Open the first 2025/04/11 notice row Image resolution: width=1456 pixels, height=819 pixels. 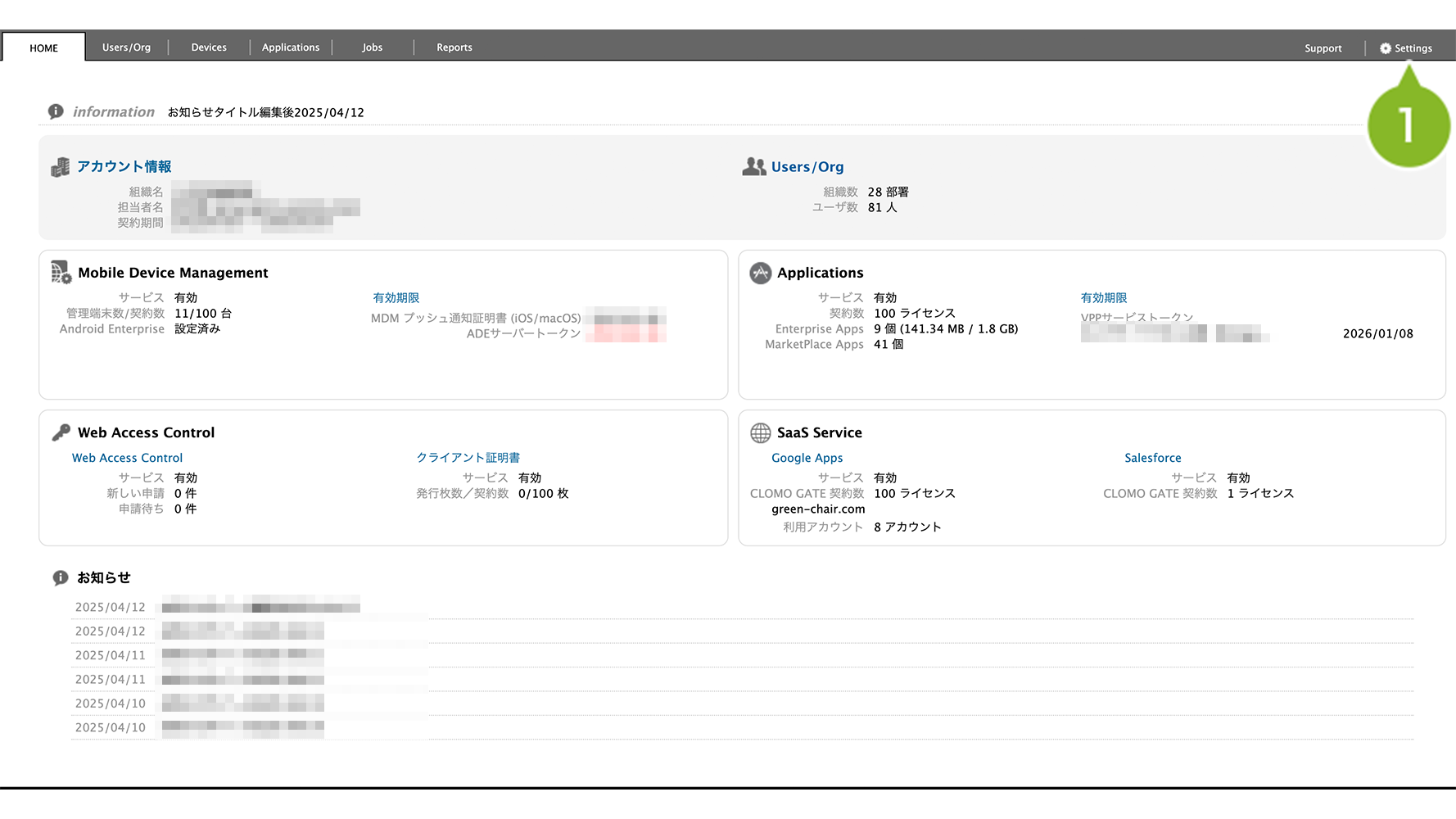(743, 655)
